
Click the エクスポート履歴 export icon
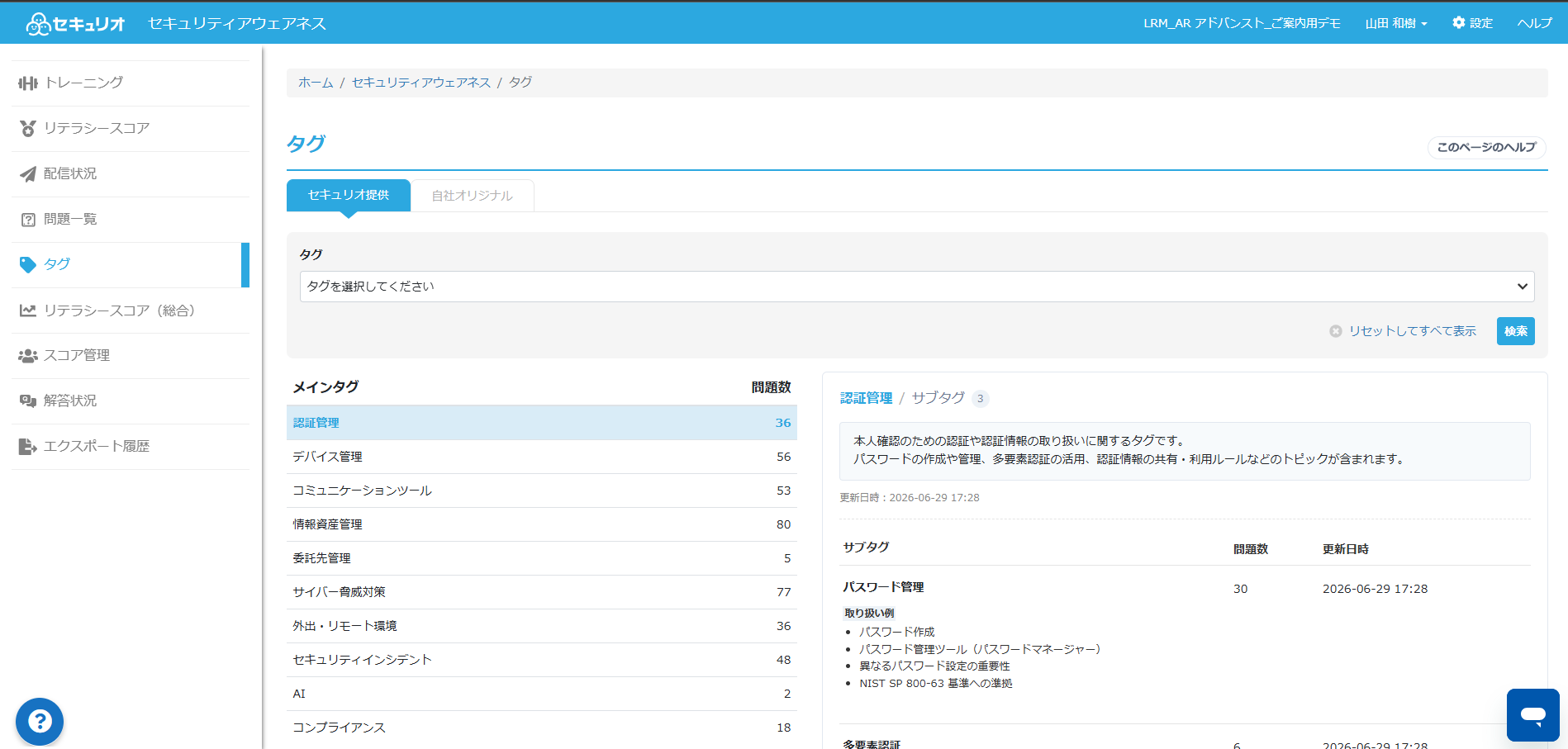(x=28, y=447)
